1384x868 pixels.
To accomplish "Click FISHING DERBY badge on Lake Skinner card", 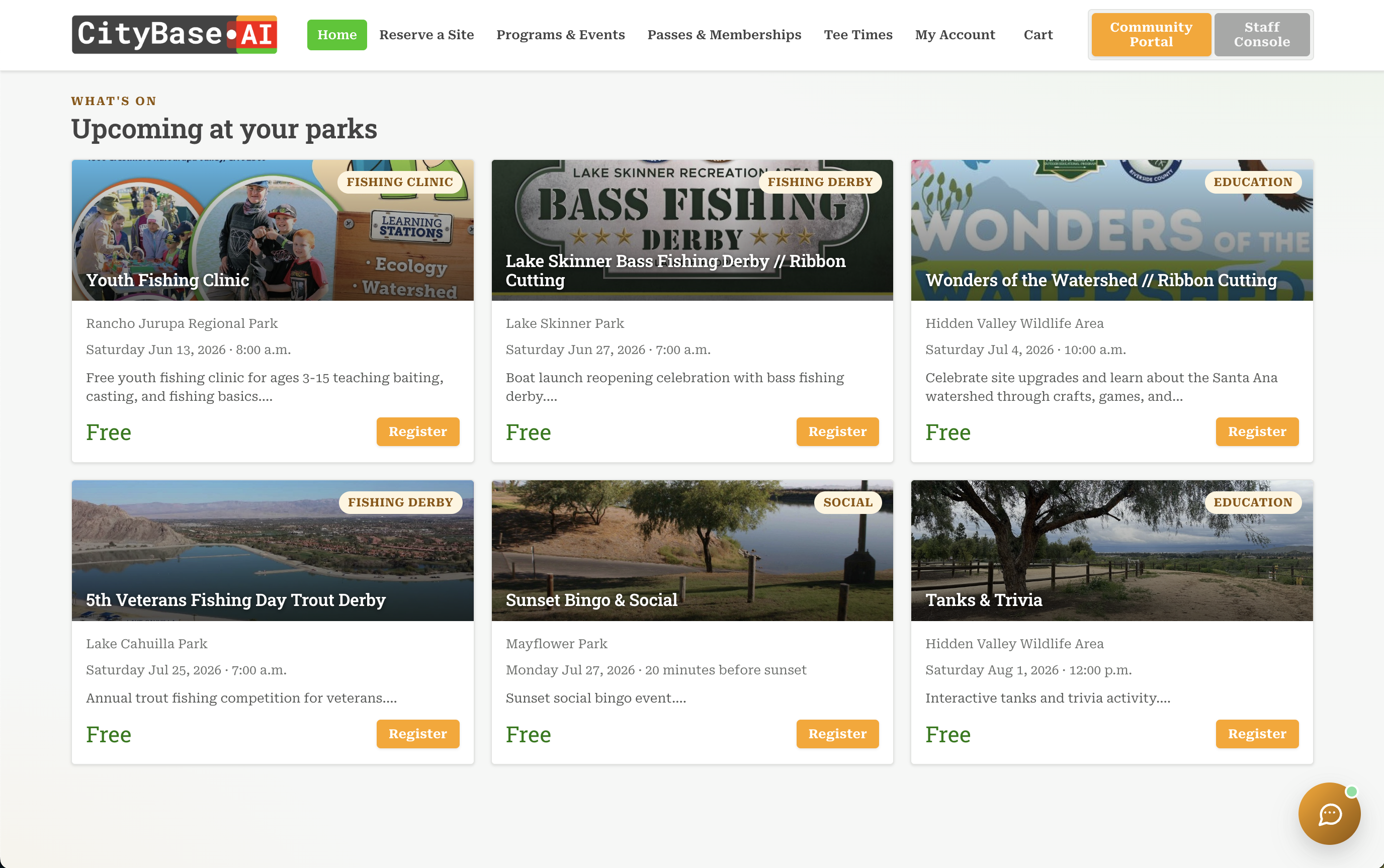I will click(820, 182).
